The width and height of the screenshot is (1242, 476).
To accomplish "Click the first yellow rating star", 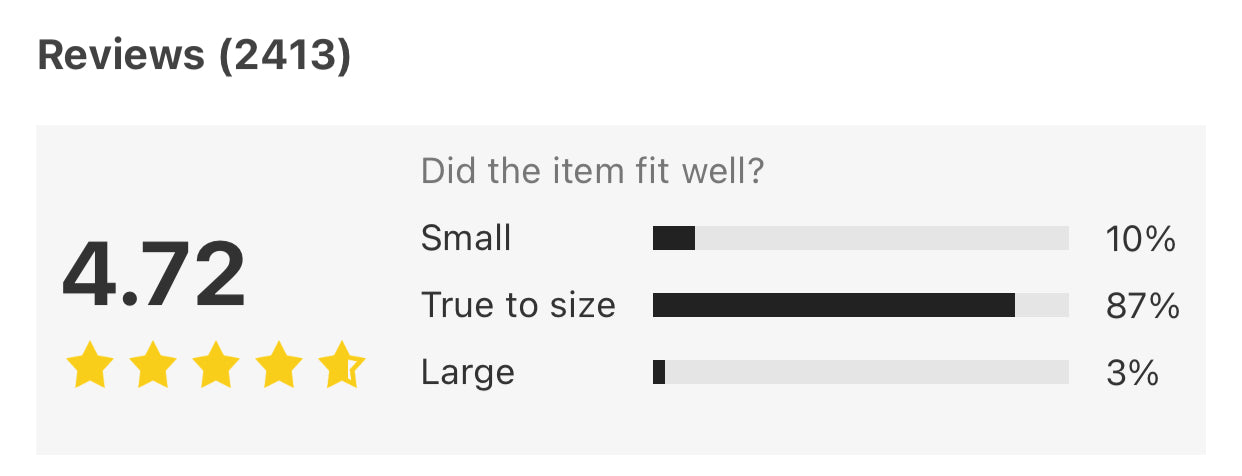I will (x=88, y=366).
